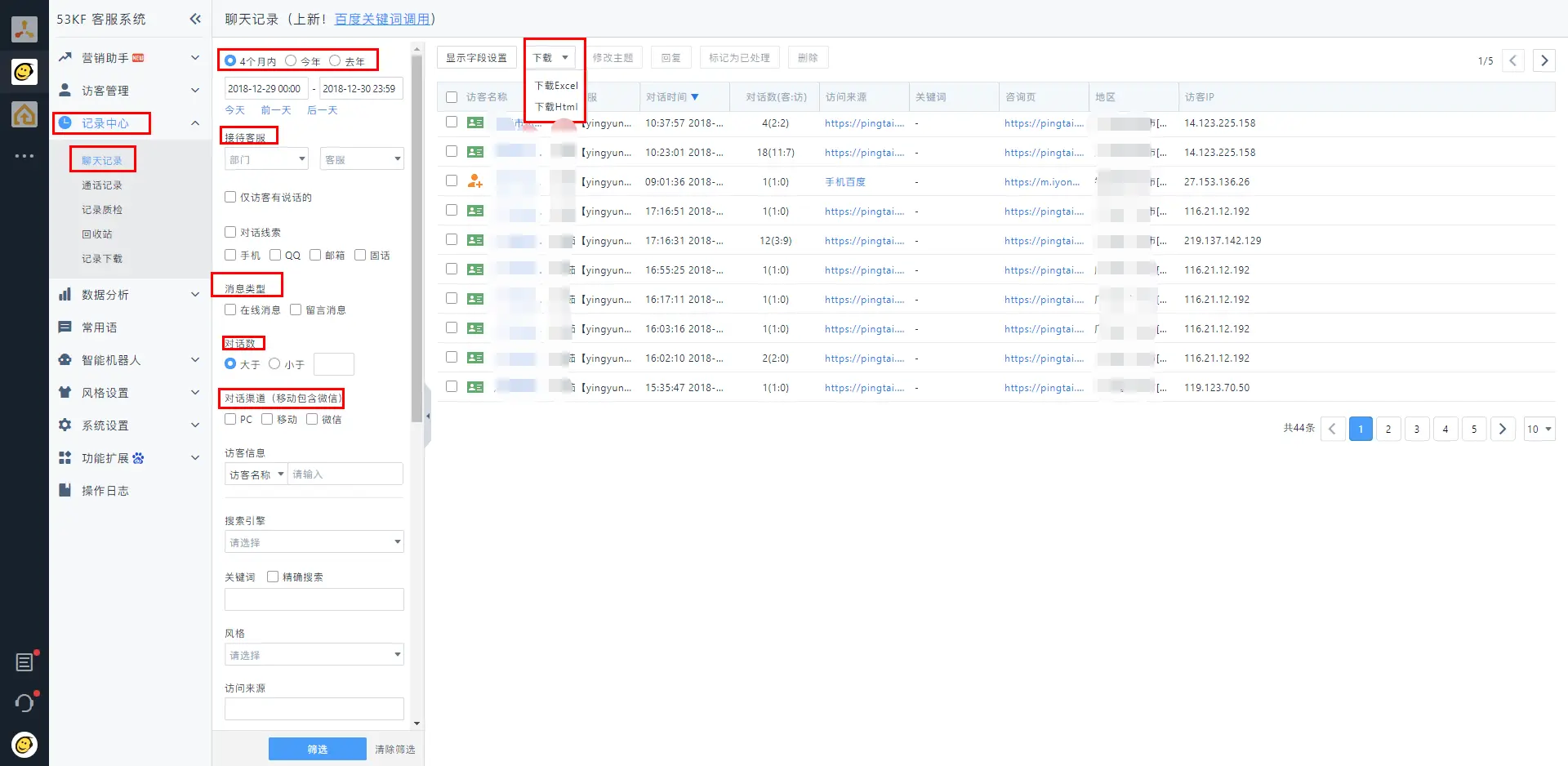Click the headset support icon
Image resolution: width=1568 pixels, height=766 pixels.
click(x=24, y=703)
